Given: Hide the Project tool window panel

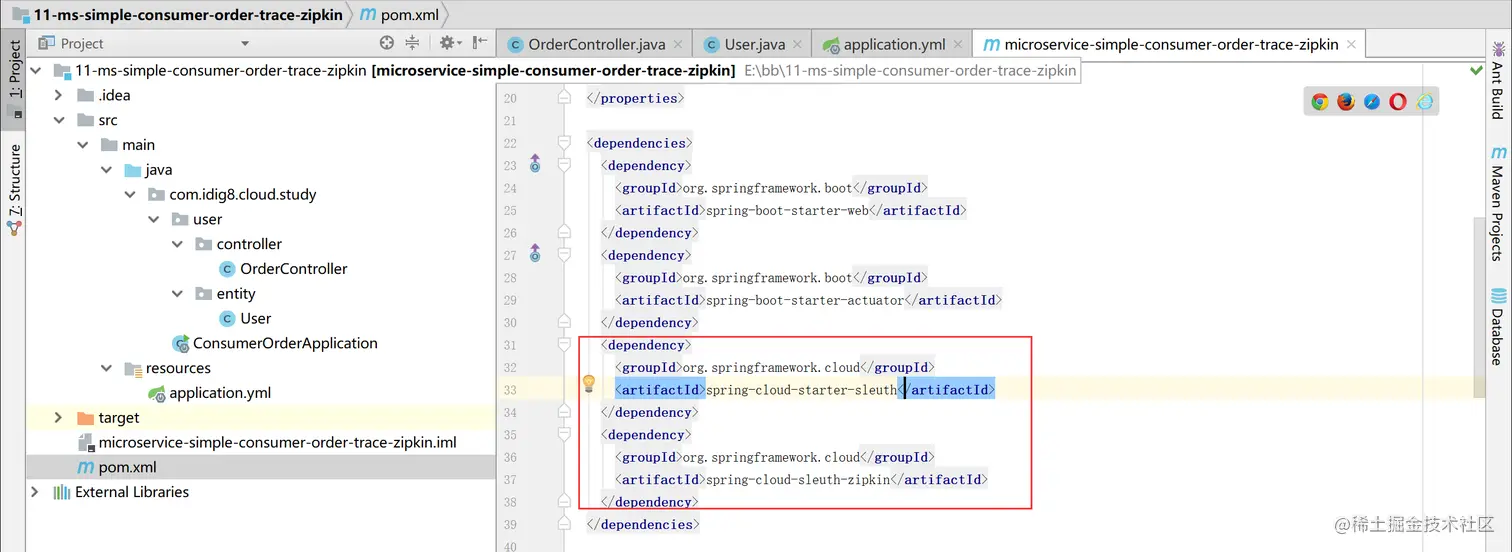Looking at the screenshot, I should tap(480, 43).
